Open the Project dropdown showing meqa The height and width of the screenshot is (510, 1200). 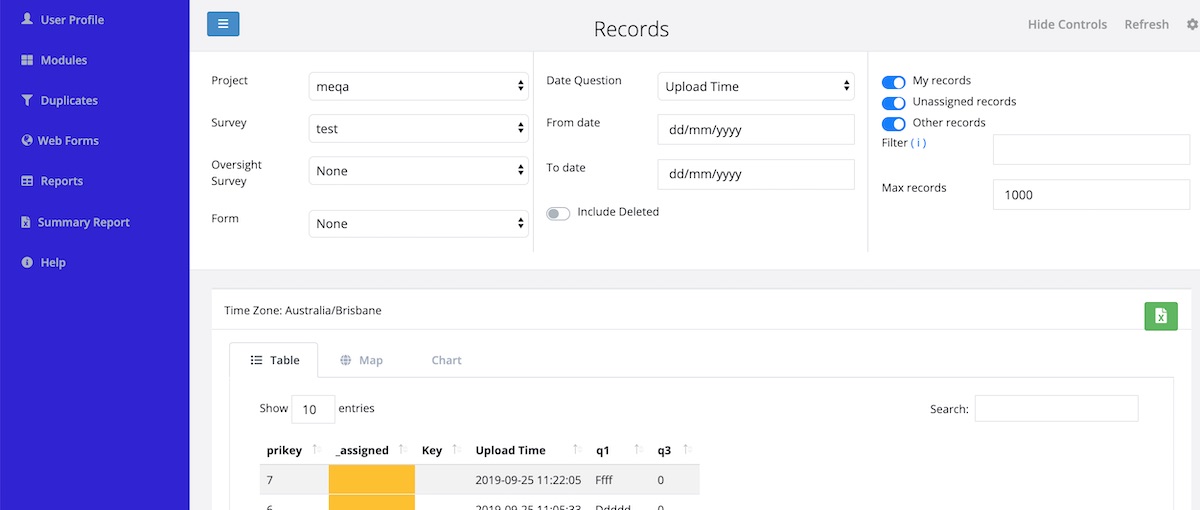coord(418,87)
